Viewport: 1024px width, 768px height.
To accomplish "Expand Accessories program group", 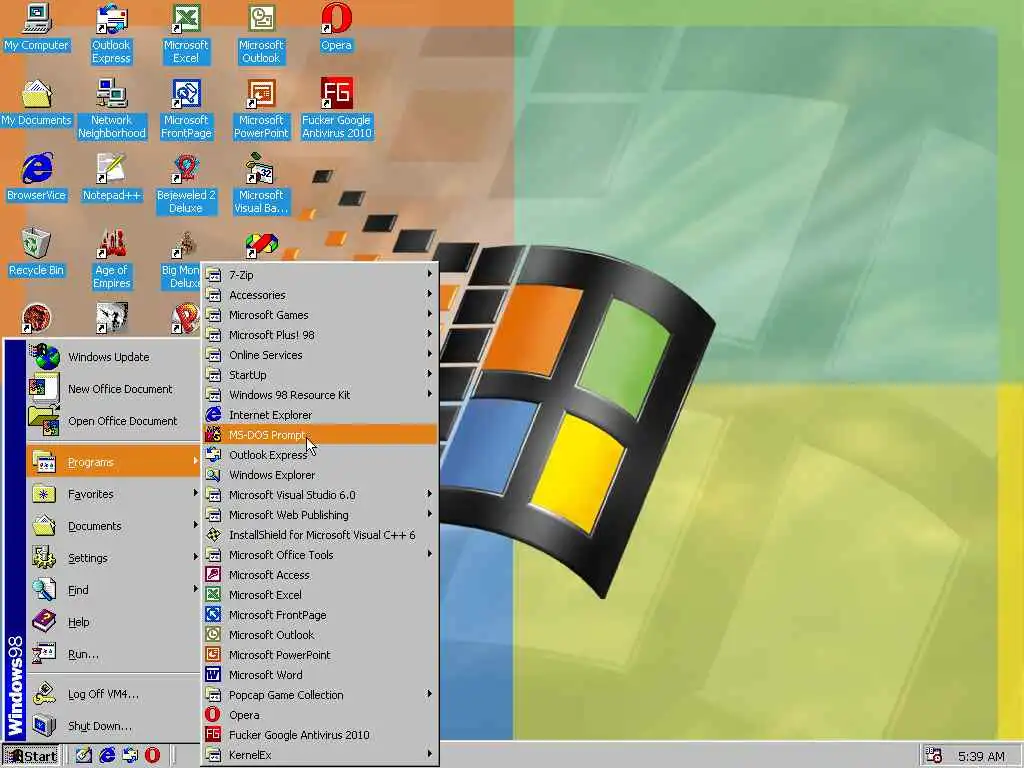I will (x=320, y=295).
